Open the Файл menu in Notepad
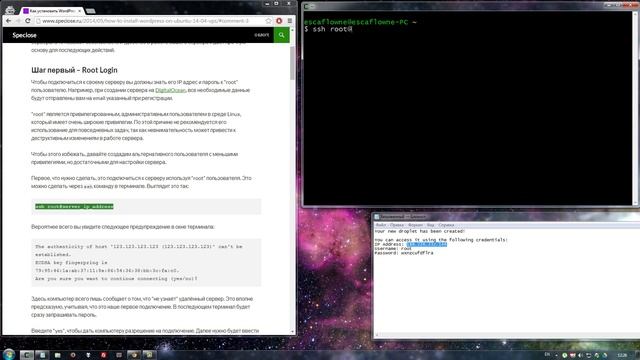This screenshot has width=640, height=360. (381, 225)
